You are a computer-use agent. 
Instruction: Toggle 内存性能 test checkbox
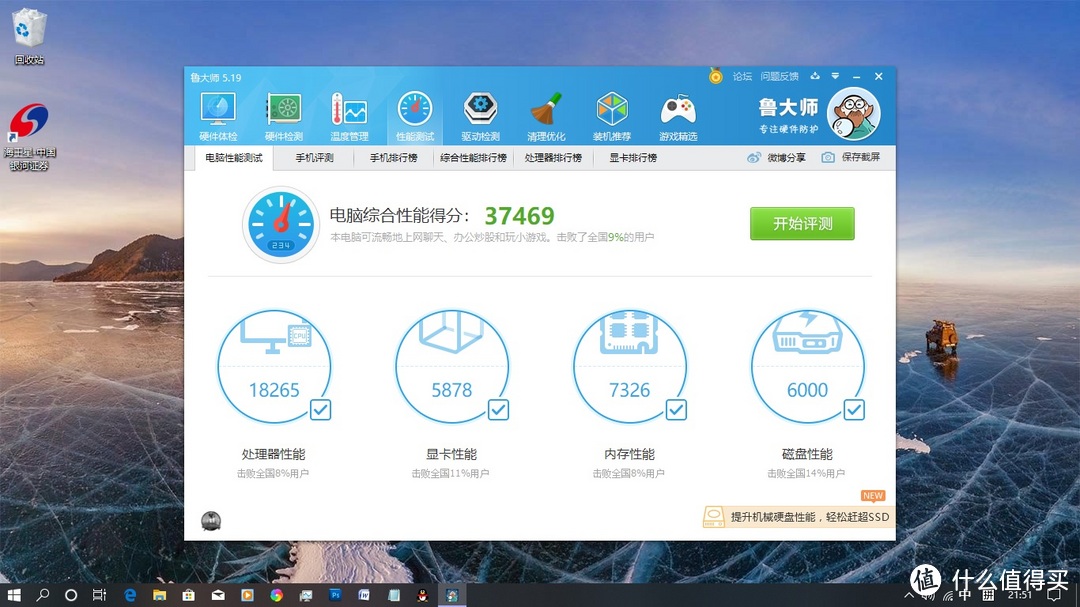tap(676, 410)
